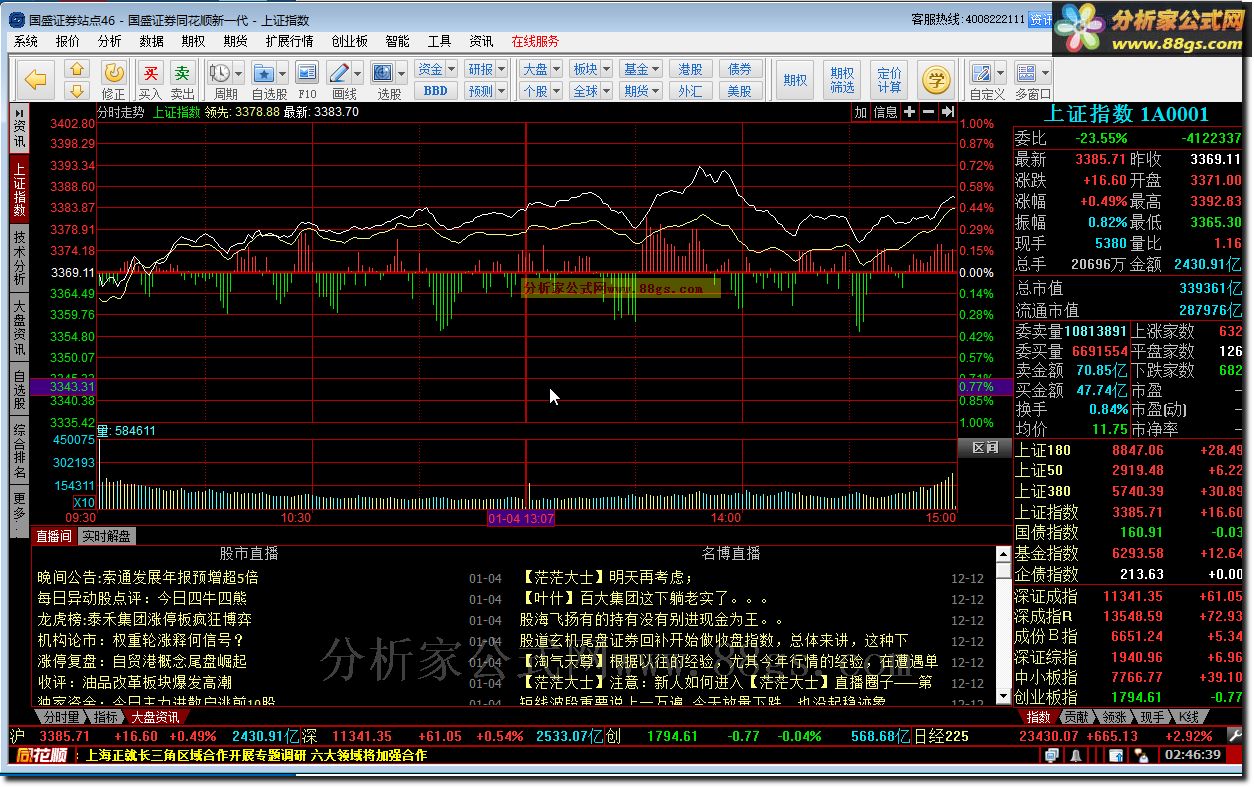Click the minus zoom icon above chart
1254x787 pixels.
coord(928,112)
